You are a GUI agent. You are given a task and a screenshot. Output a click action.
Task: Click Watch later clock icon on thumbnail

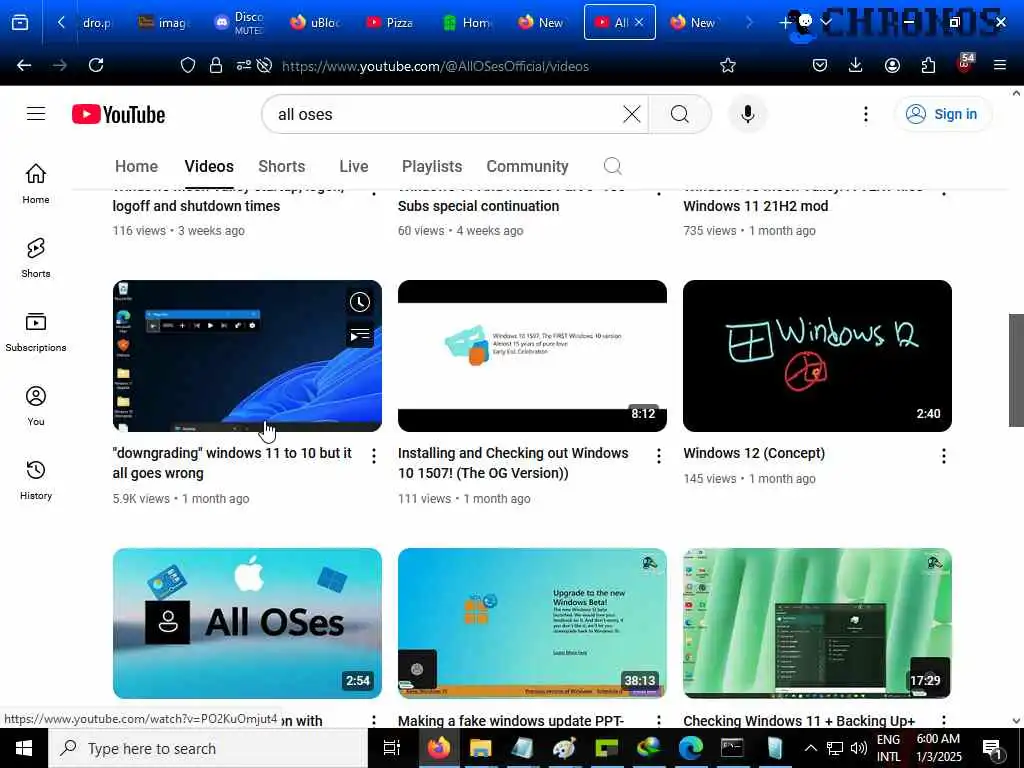pyautogui.click(x=360, y=302)
